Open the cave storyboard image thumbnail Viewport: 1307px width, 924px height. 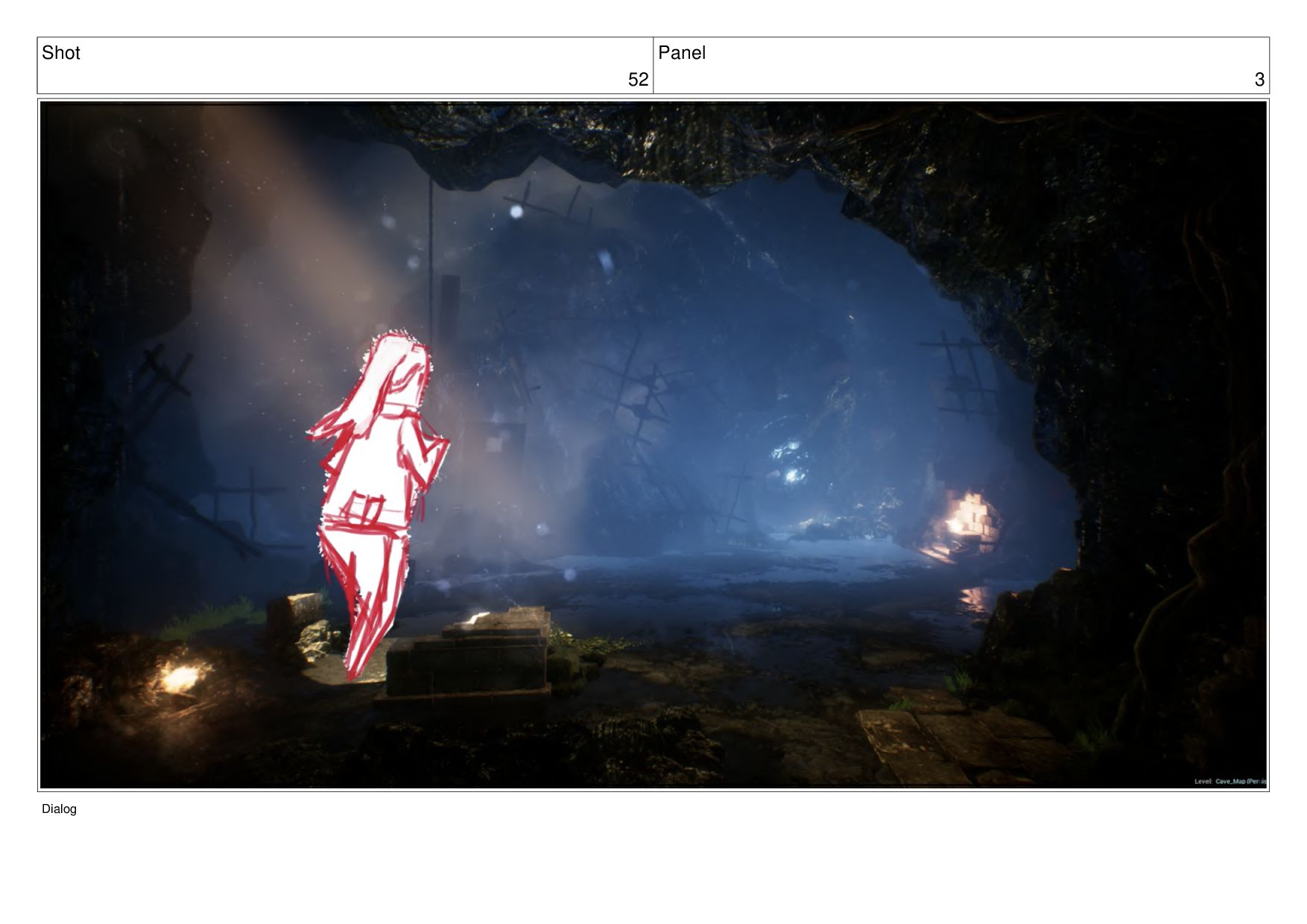(653, 445)
